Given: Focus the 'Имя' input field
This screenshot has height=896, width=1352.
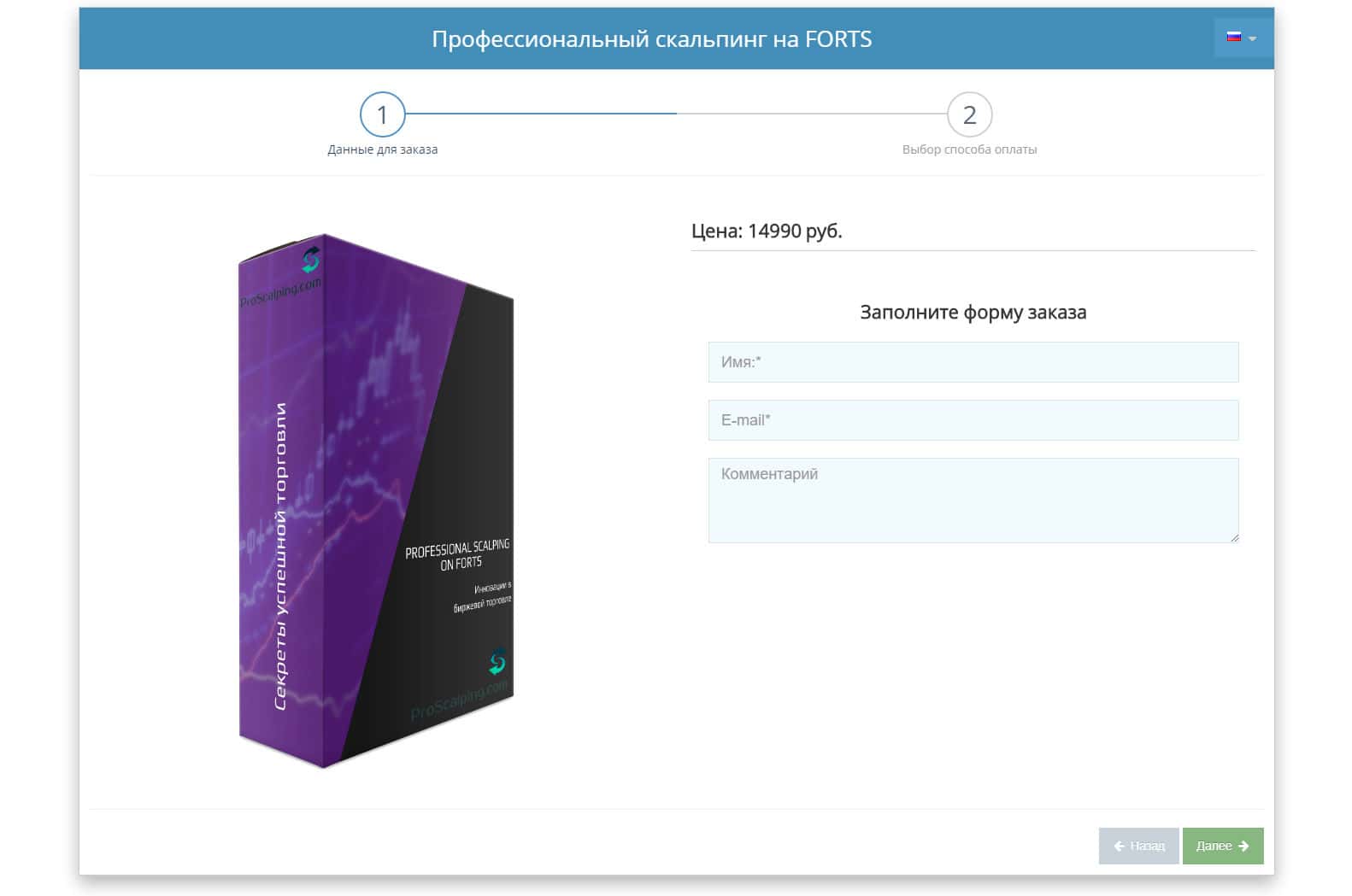Looking at the screenshot, I should (x=973, y=362).
